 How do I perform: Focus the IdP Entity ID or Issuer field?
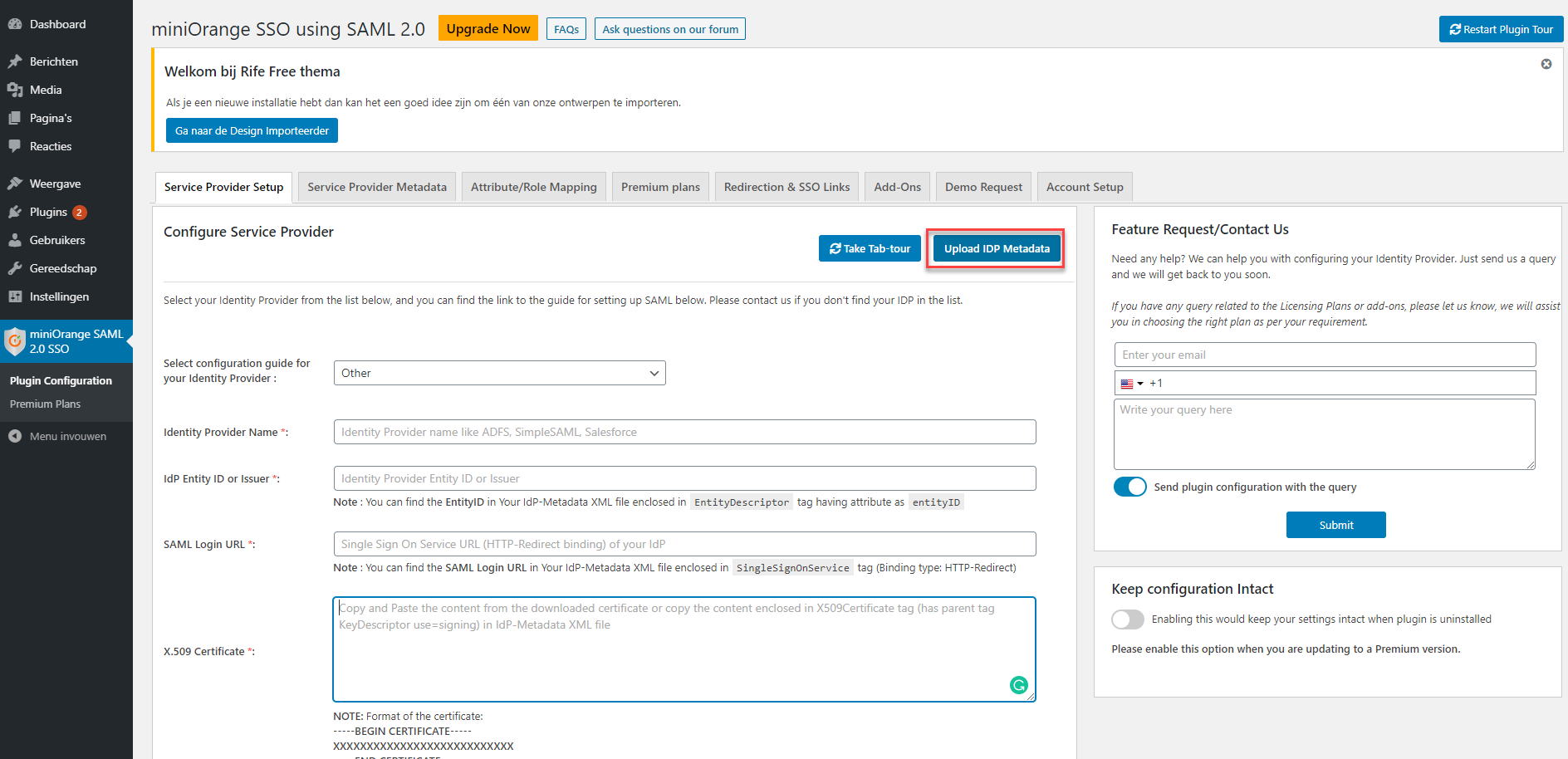[x=685, y=478]
